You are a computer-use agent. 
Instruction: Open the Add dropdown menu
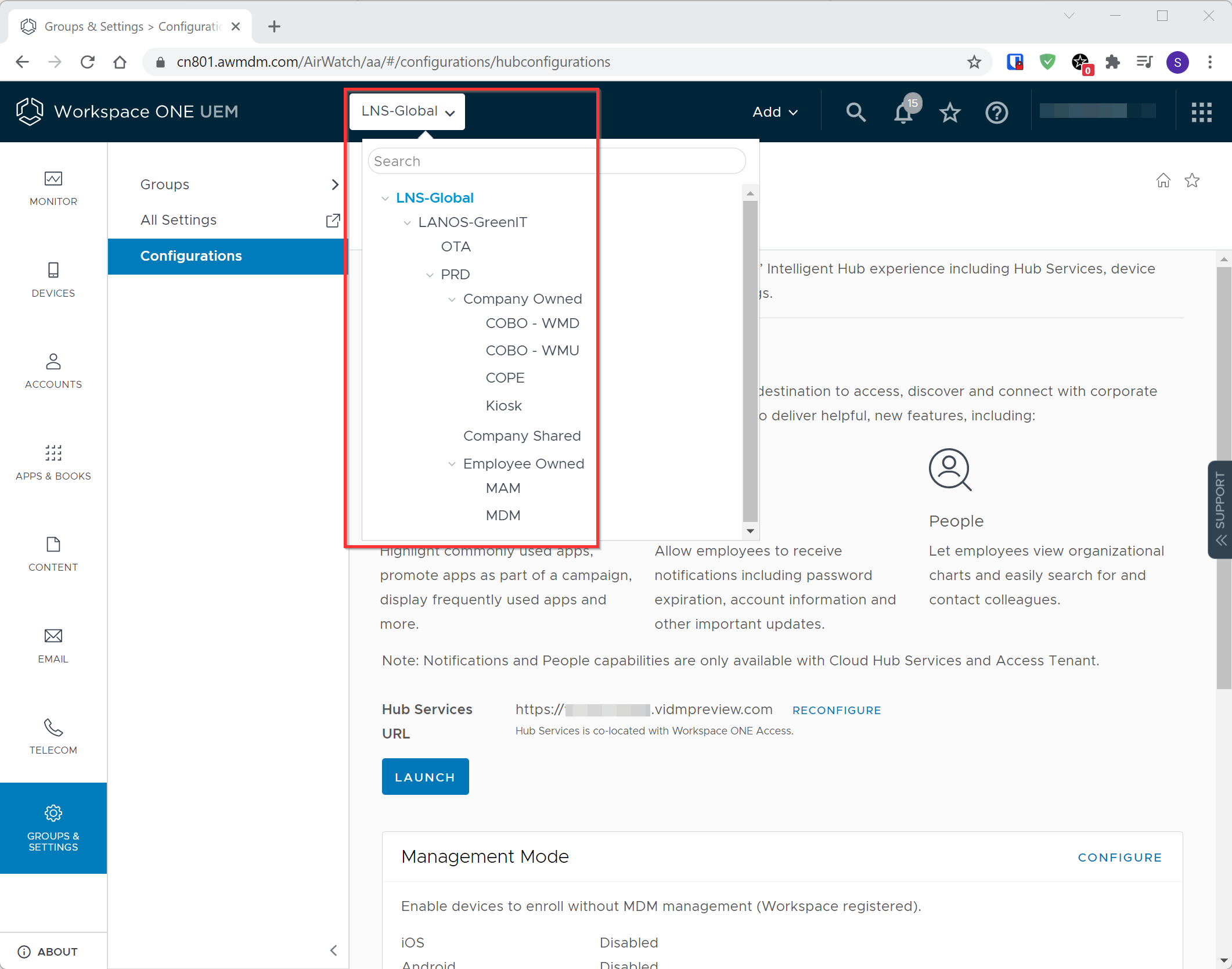(x=774, y=112)
